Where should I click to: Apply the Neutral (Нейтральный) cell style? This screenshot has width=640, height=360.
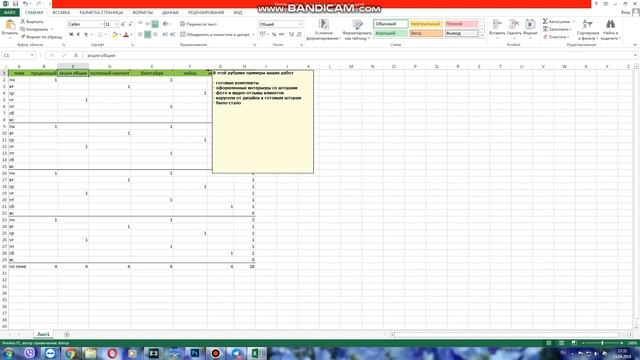click(x=426, y=24)
